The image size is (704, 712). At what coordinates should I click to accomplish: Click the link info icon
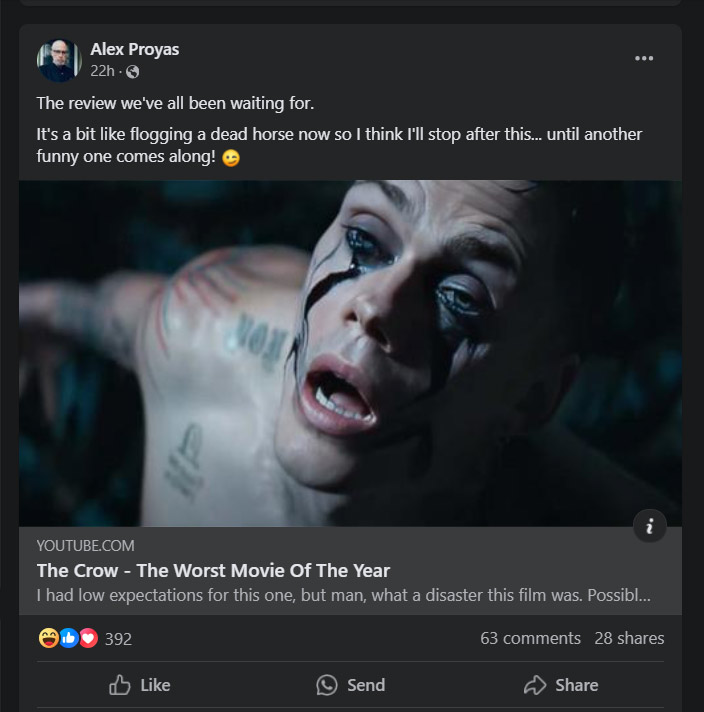click(x=650, y=526)
